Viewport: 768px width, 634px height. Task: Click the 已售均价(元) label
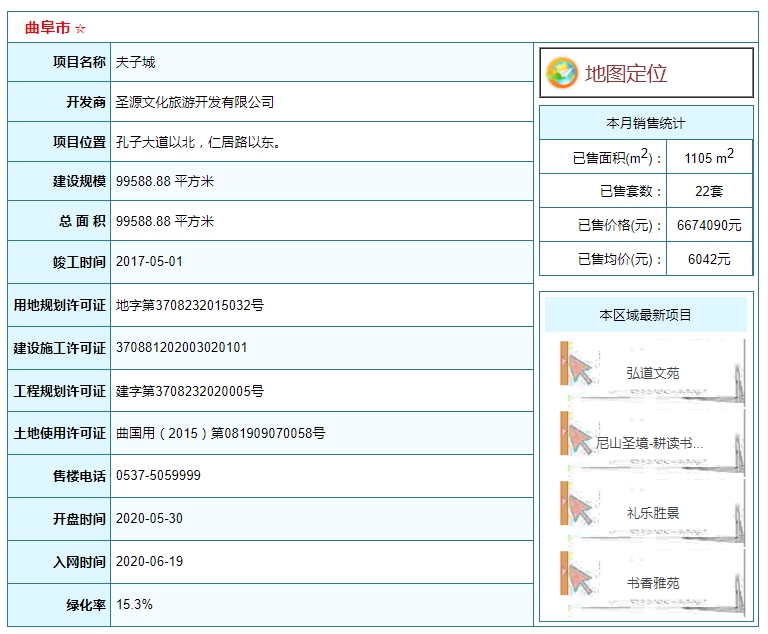click(x=620, y=259)
